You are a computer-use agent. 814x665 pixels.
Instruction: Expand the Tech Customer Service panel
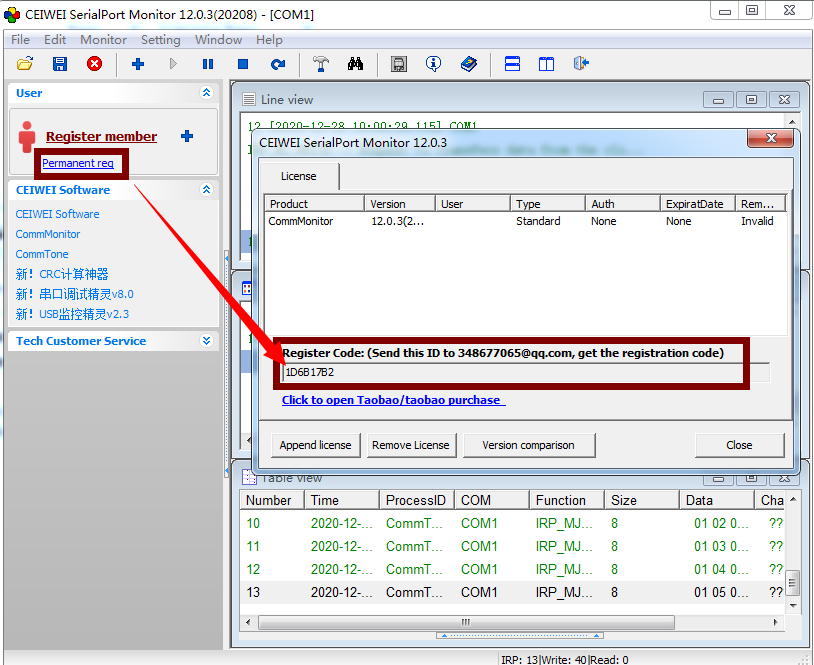207,341
